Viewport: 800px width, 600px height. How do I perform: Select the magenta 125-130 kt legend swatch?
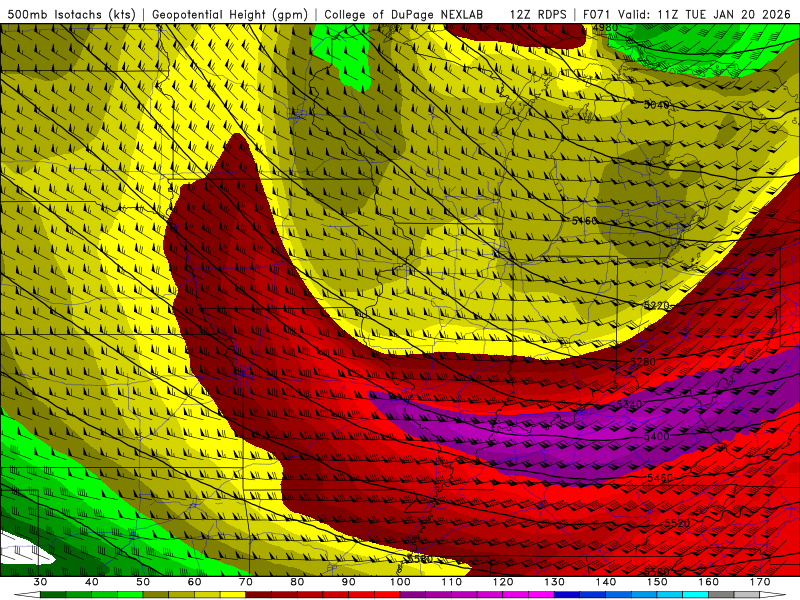[x=542, y=595]
